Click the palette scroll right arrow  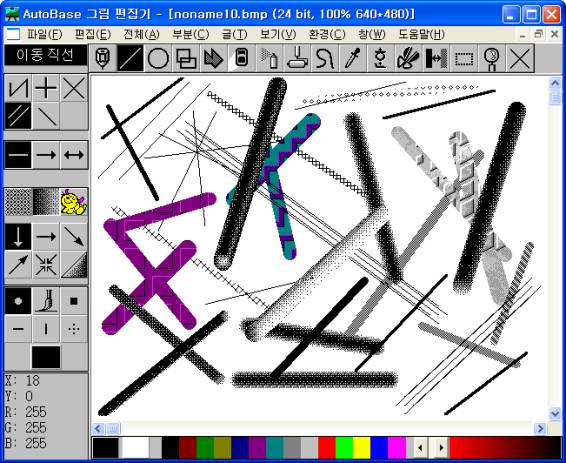tap(441, 448)
